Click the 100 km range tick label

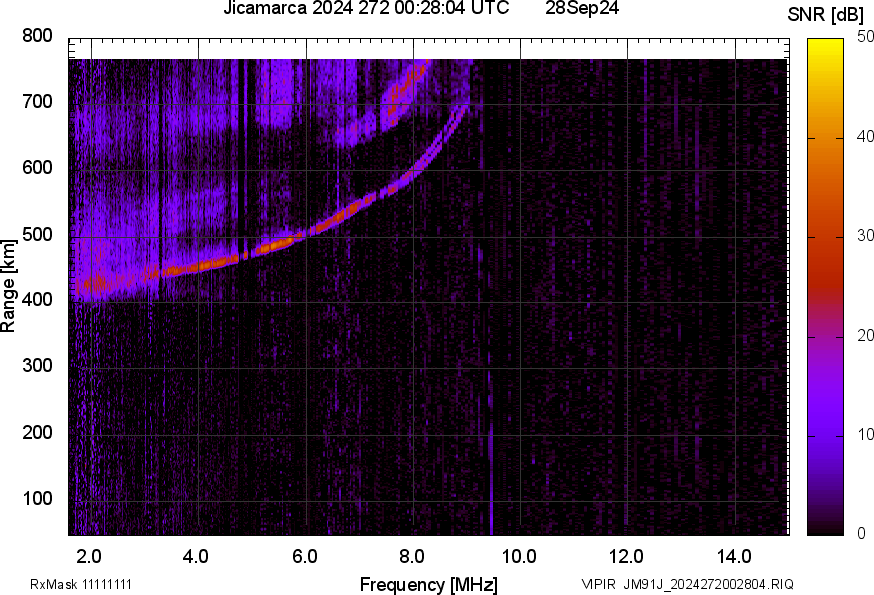pos(37,499)
